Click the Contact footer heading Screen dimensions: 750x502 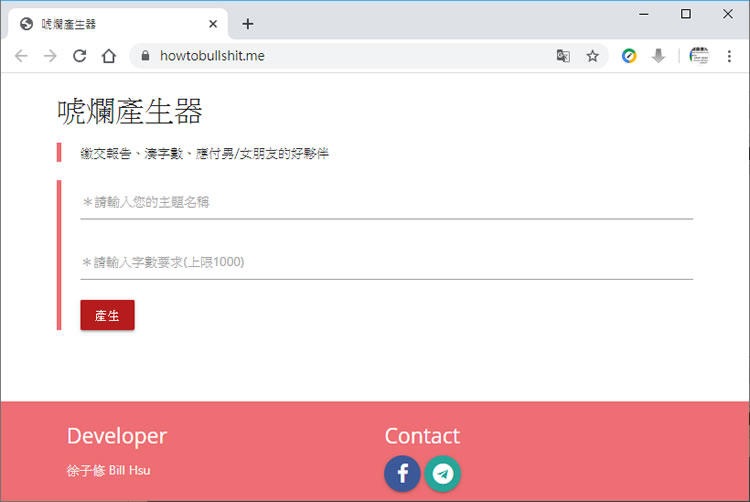point(422,436)
